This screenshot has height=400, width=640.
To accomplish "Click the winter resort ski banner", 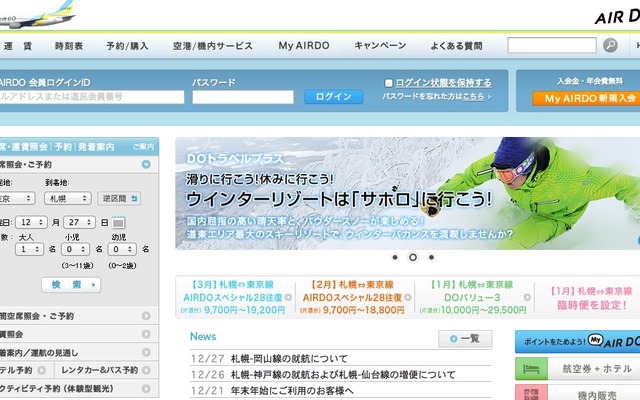I will (407, 193).
